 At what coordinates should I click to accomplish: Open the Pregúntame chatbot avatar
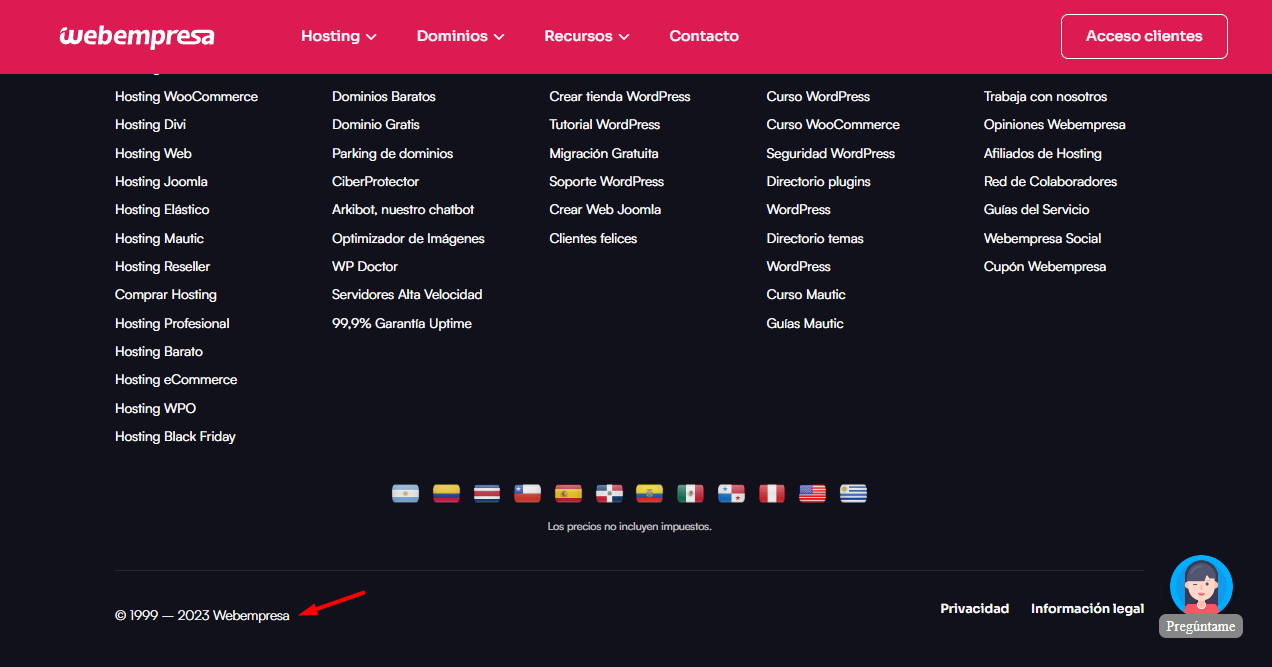pos(1201,586)
